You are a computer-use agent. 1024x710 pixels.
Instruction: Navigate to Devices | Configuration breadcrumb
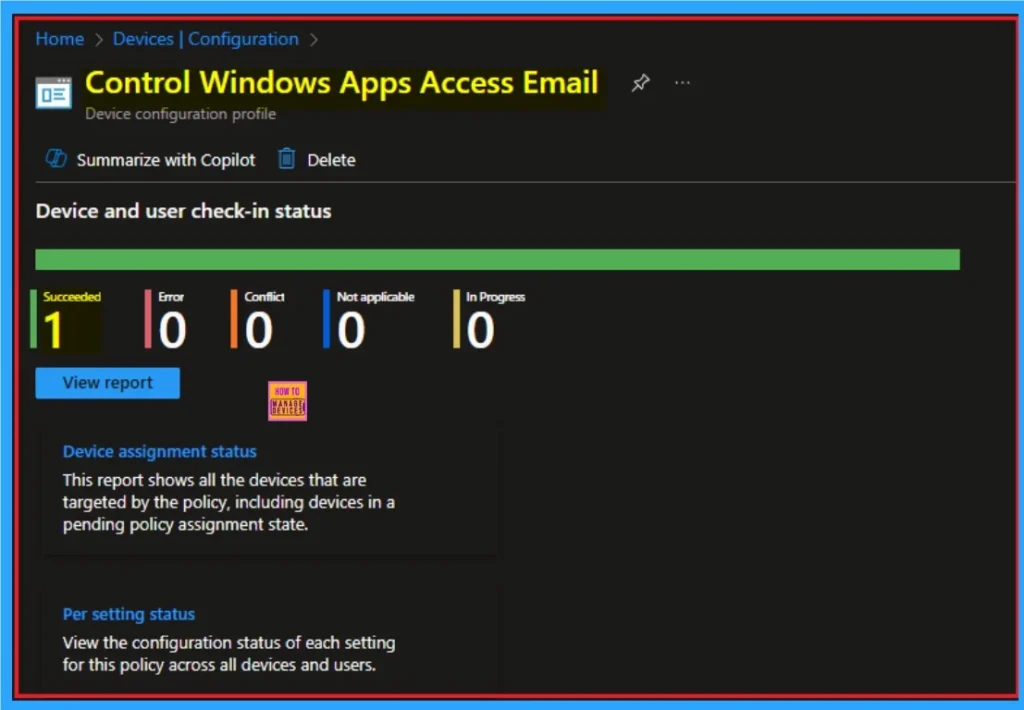[205, 39]
